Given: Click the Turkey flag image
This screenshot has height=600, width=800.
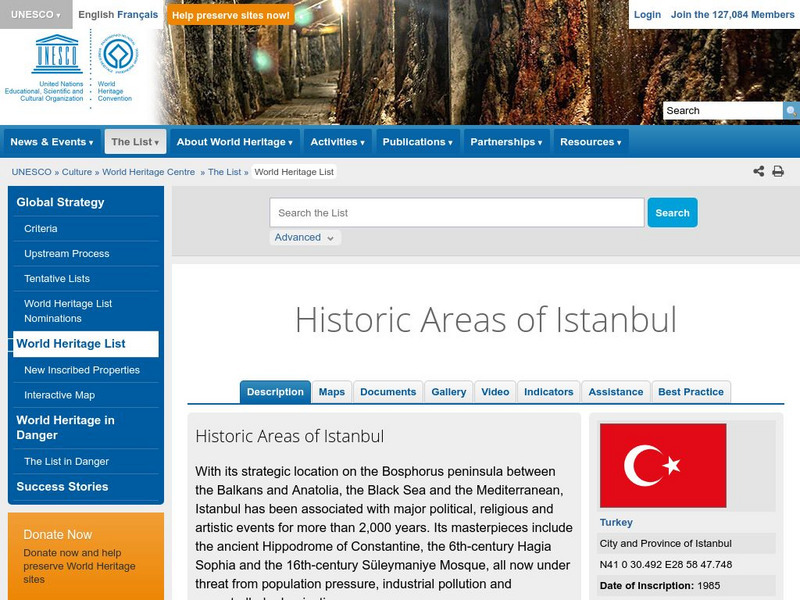Looking at the screenshot, I should pyautogui.click(x=663, y=465).
